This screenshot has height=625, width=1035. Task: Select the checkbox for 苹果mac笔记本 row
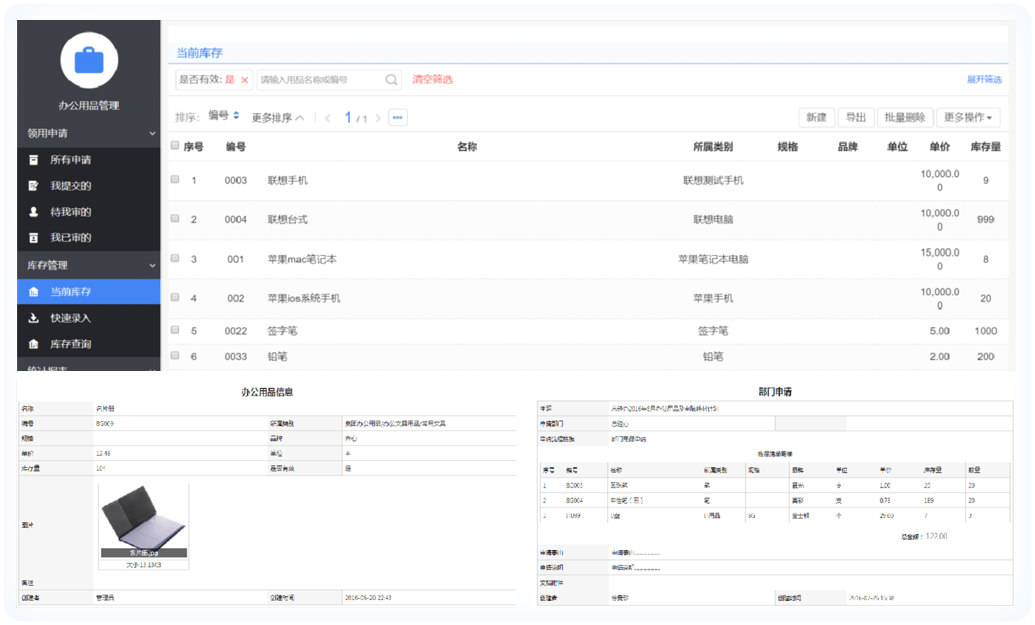click(x=174, y=258)
